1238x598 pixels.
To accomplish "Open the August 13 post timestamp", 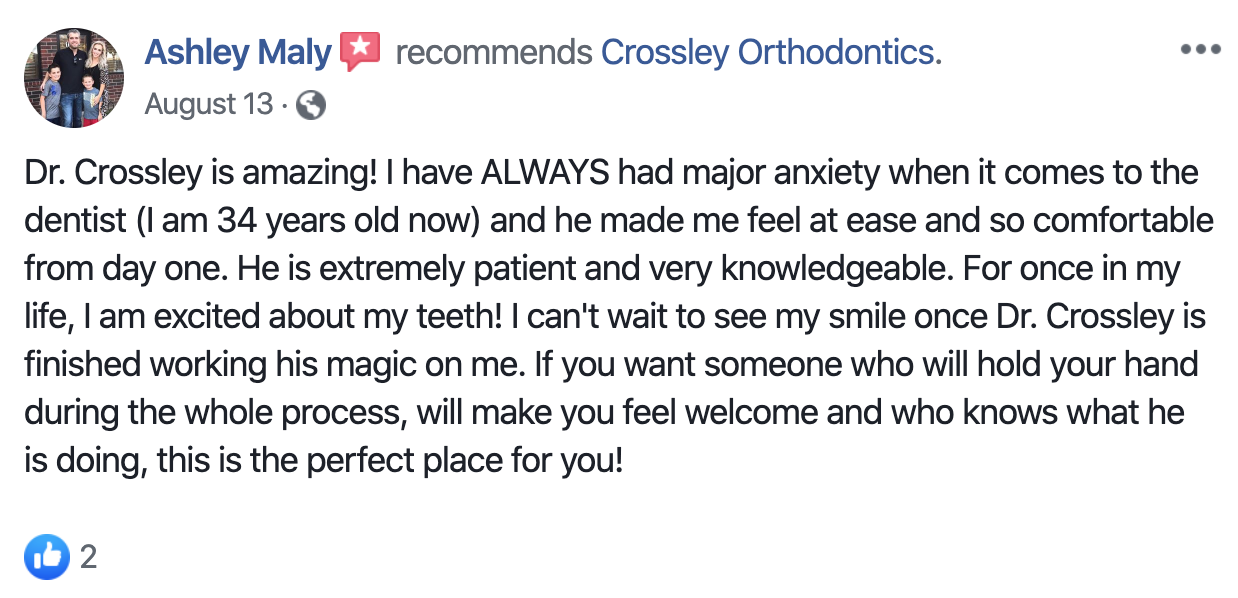I will (x=208, y=105).
